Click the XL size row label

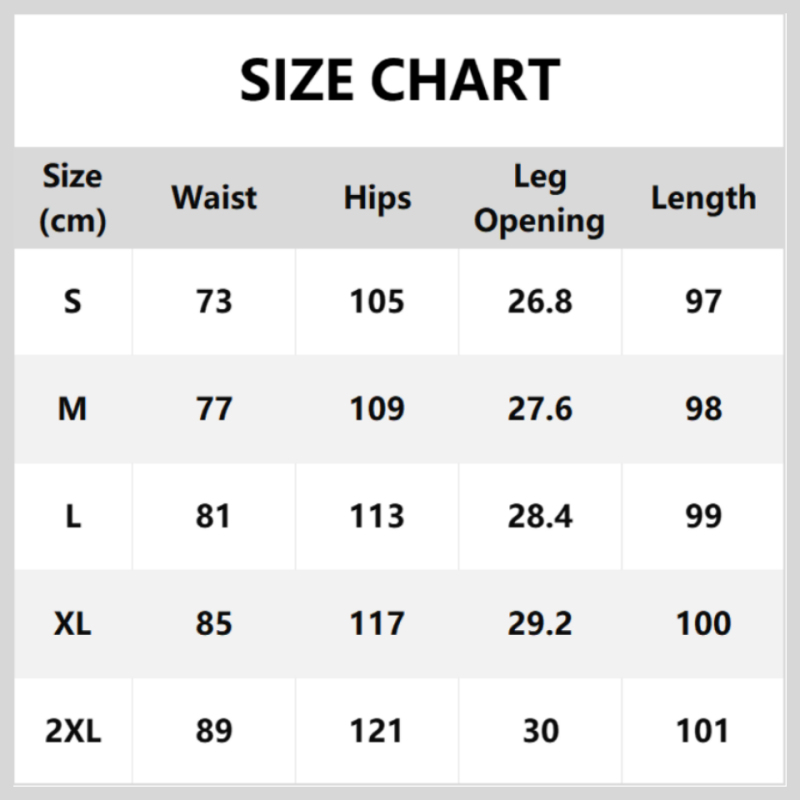coord(72,624)
